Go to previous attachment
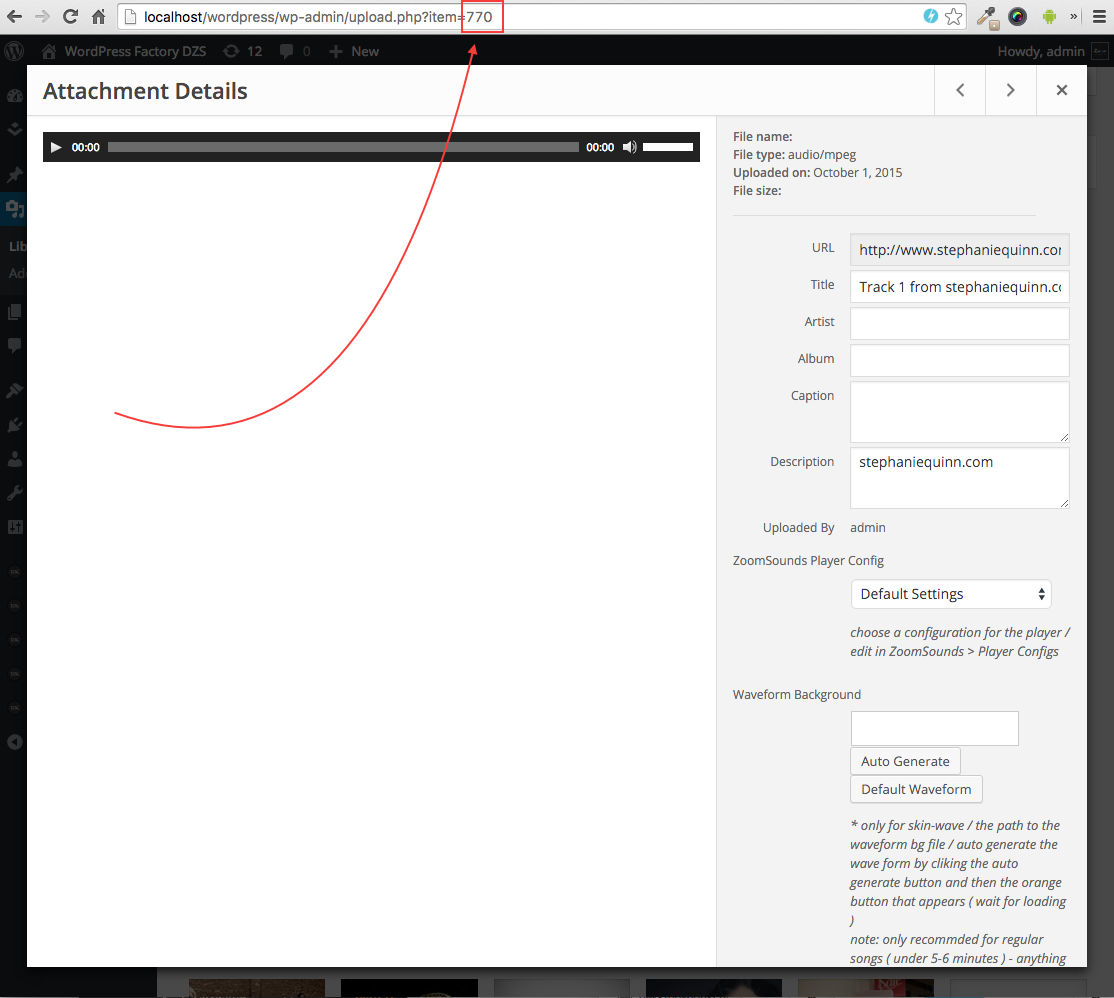1114x998 pixels. (x=960, y=90)
